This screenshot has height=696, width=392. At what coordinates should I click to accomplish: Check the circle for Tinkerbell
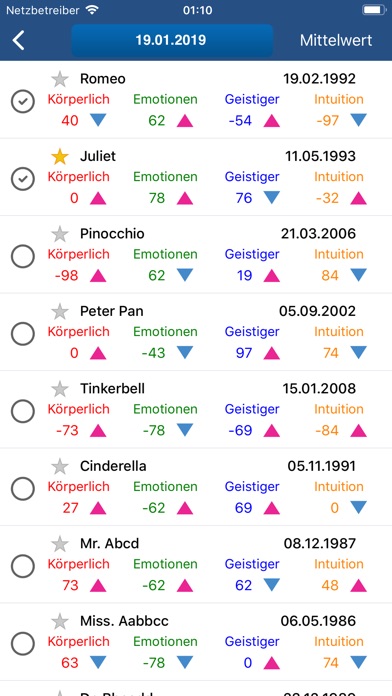point(23,411)
